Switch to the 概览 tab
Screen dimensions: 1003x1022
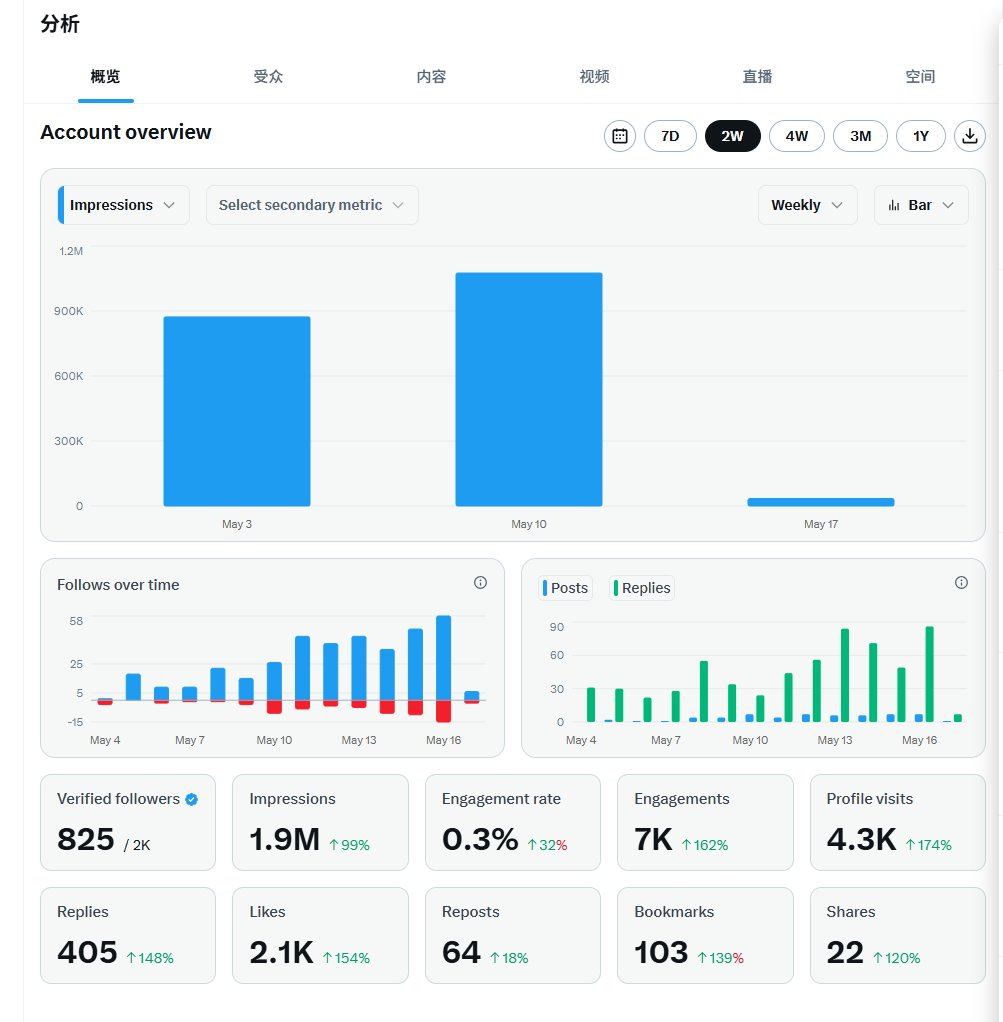click(106, 76)
